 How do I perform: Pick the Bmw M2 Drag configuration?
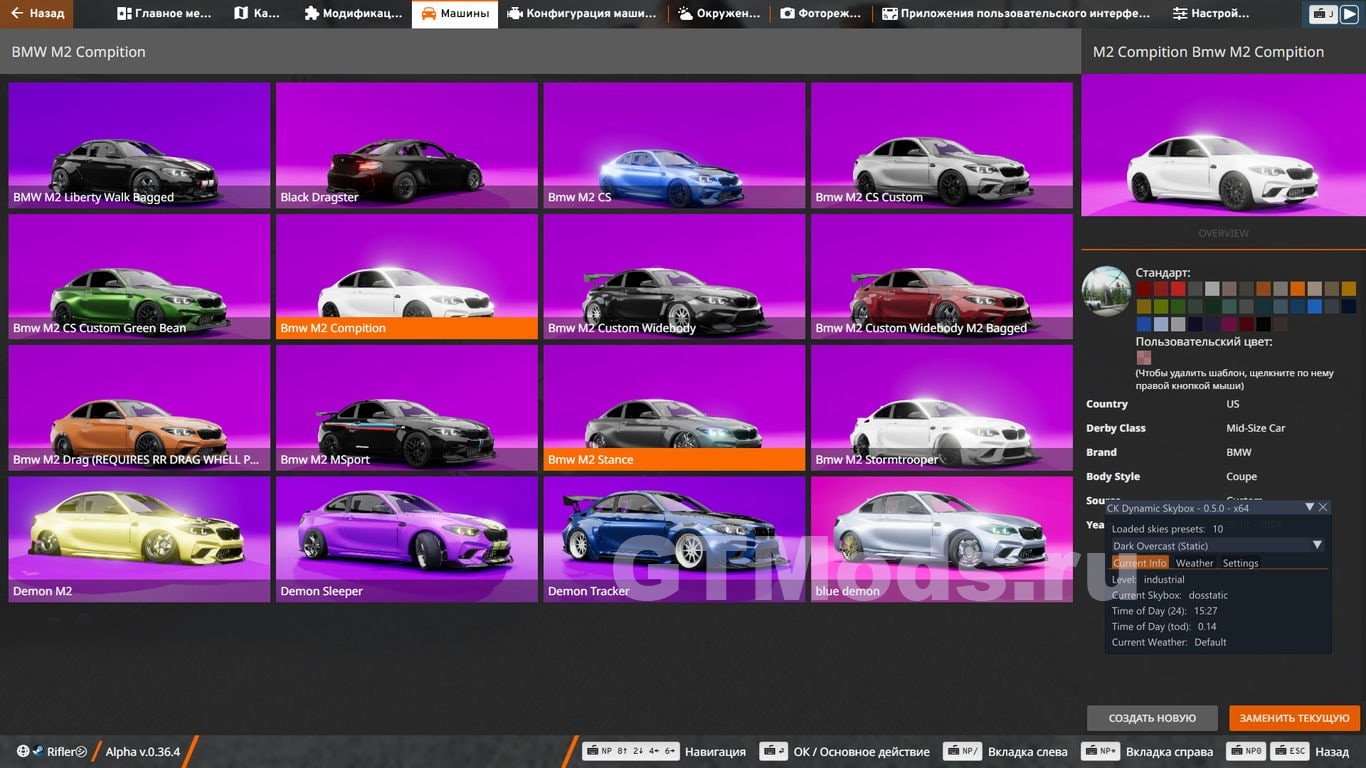tap(139, 408)
